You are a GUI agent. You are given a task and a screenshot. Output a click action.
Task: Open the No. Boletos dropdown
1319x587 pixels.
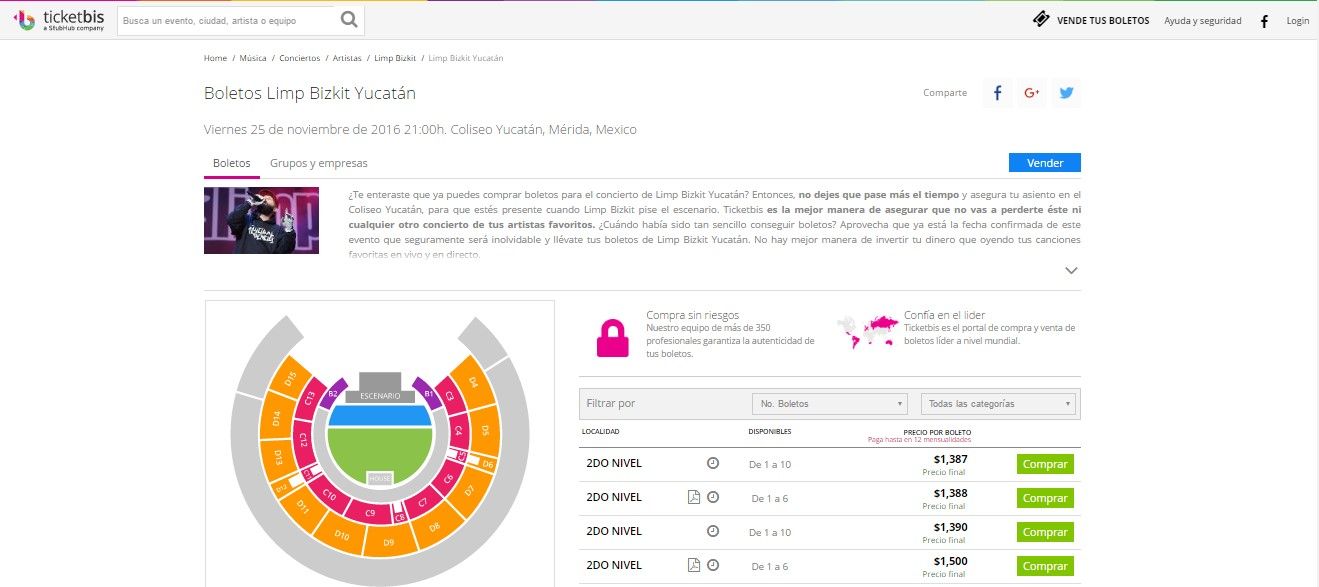coord(829,404)
